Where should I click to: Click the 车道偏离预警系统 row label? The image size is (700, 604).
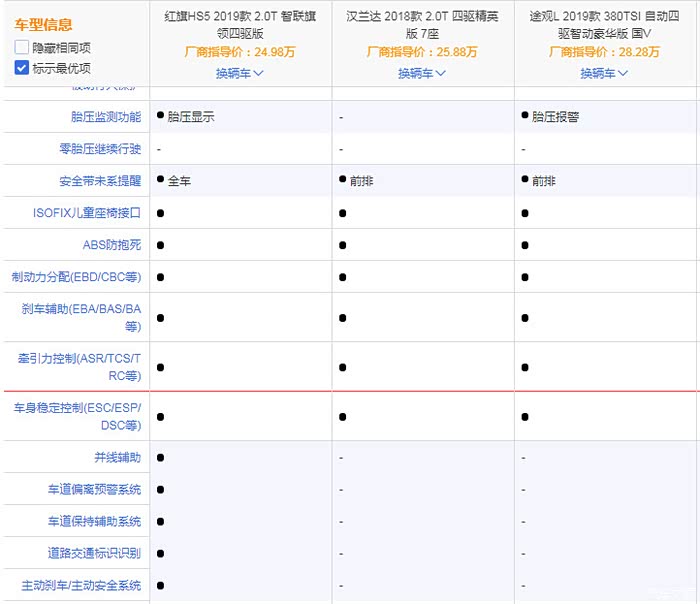94,489
